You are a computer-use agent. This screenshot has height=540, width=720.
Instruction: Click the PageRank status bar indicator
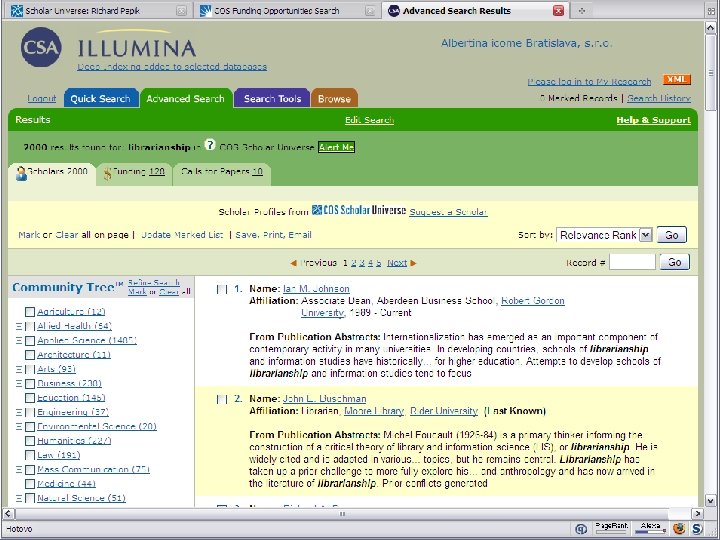[611, 528]
